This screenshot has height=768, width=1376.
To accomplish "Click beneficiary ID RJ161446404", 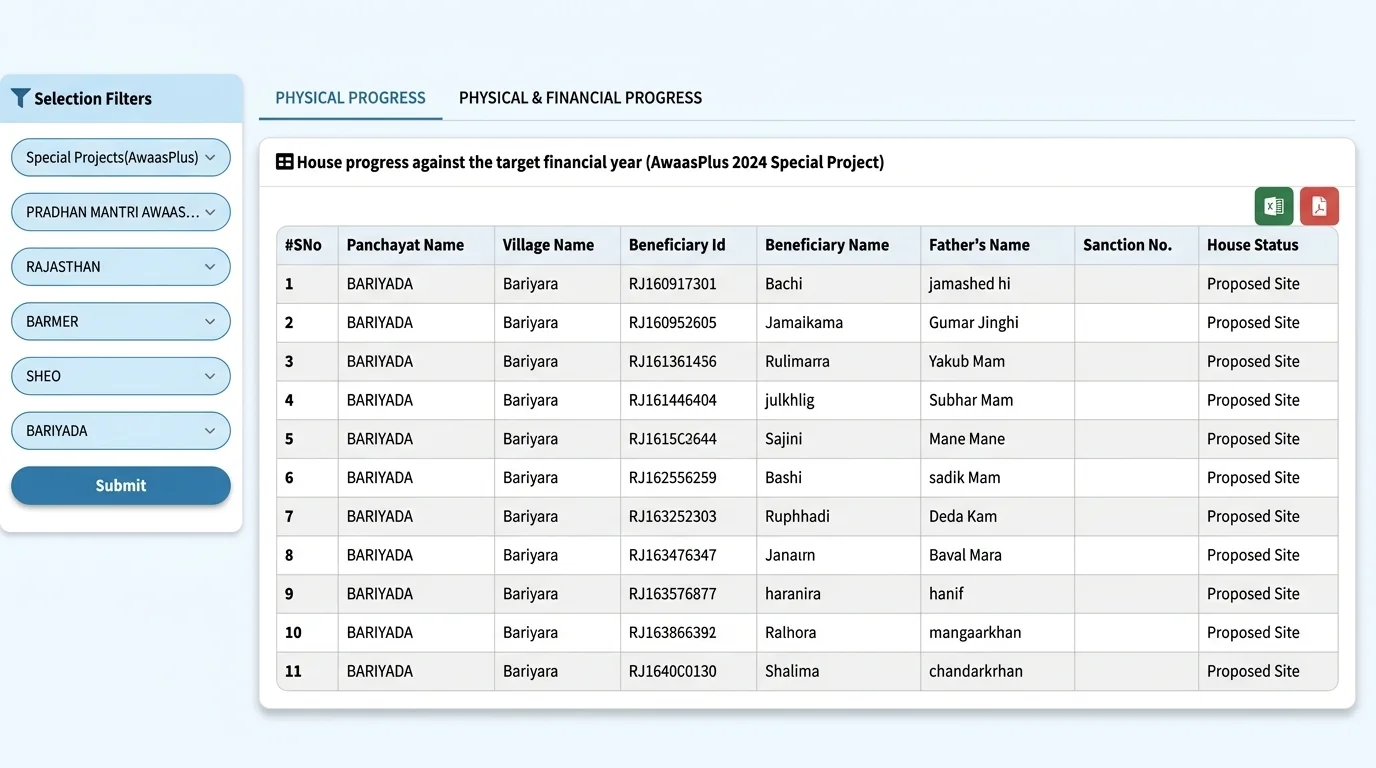I will coord(673,400).
